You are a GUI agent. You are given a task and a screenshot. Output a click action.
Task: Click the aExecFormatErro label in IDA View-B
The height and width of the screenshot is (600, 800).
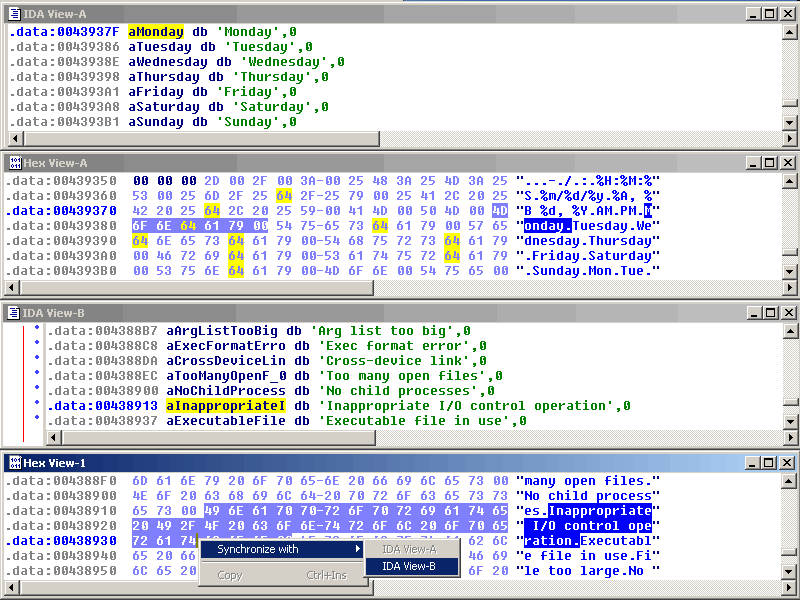coord(226,346)
